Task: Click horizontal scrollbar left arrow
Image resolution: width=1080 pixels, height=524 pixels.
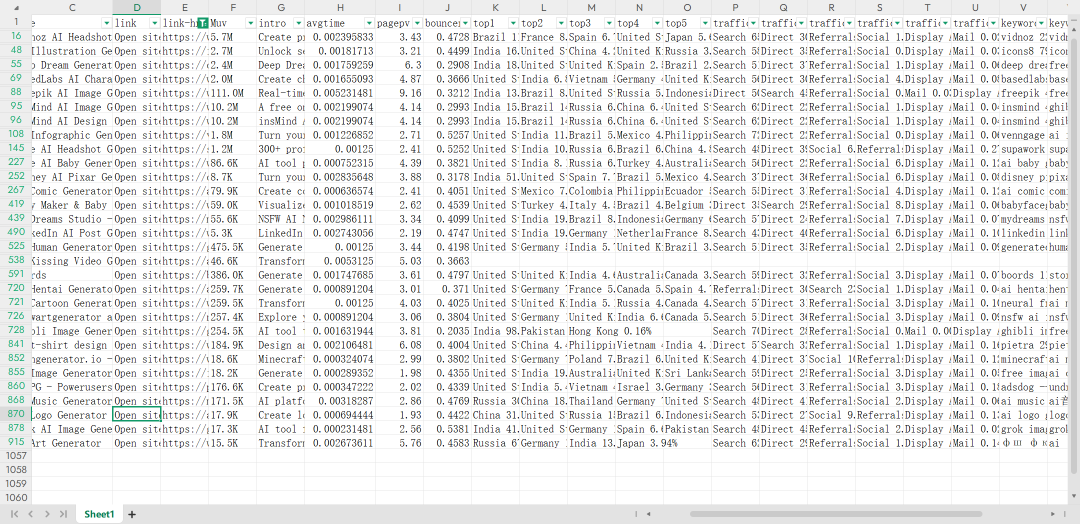Action: [648, 514]
